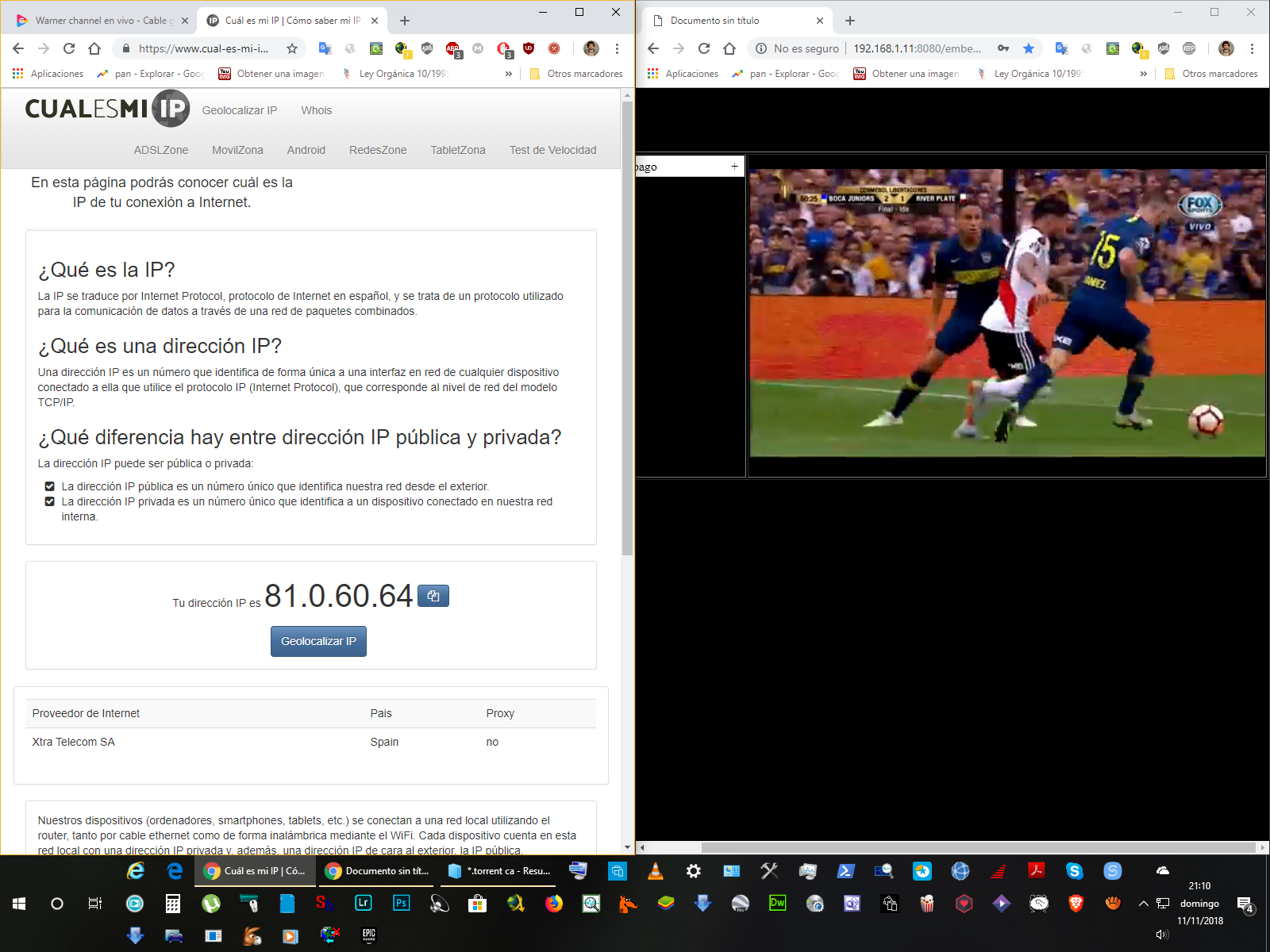Bookmark page with star in left browser
This screenshot has width=1270, height=952.
(x=292, y=48)
